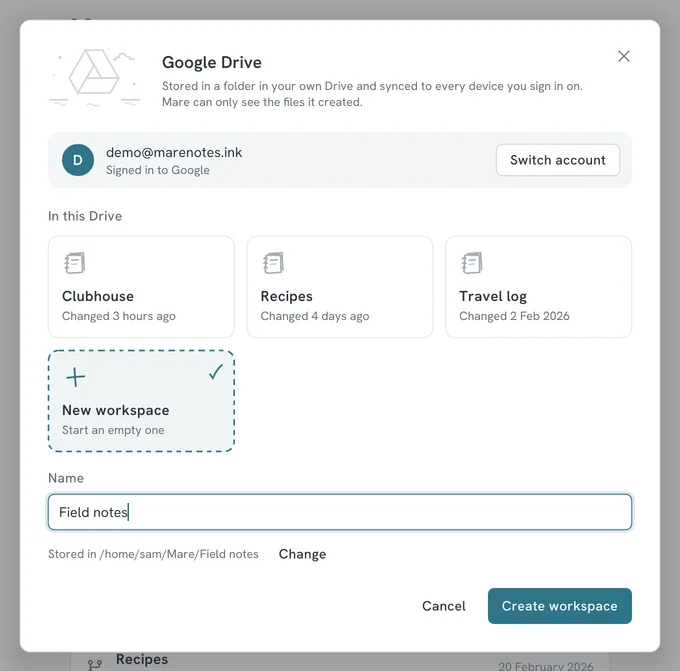This screenshot has height=671, width=680.
Task: Click 'Start an empty one' text
Action: coord(113,430)
